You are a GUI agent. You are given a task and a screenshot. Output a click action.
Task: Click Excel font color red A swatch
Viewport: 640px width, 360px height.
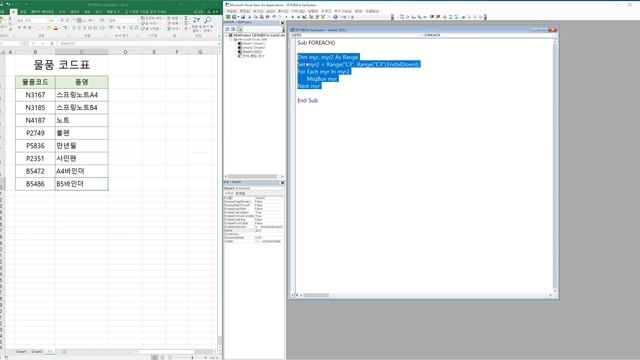click(x=56, y=28)
